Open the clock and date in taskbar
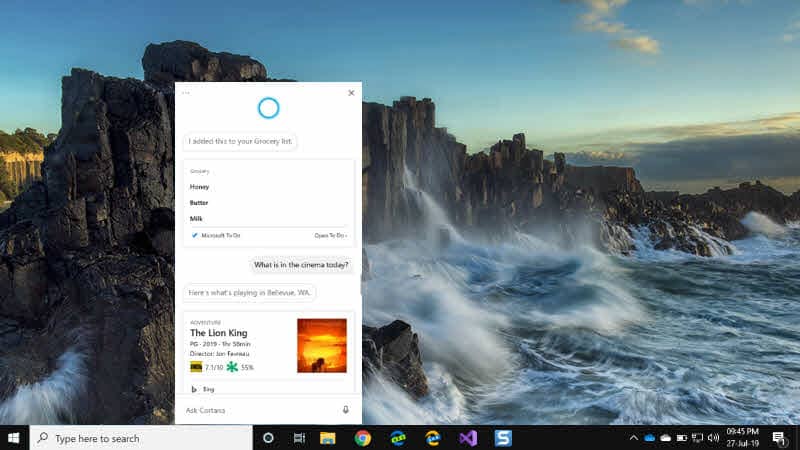The image size is (800, 450). (742, 438)
